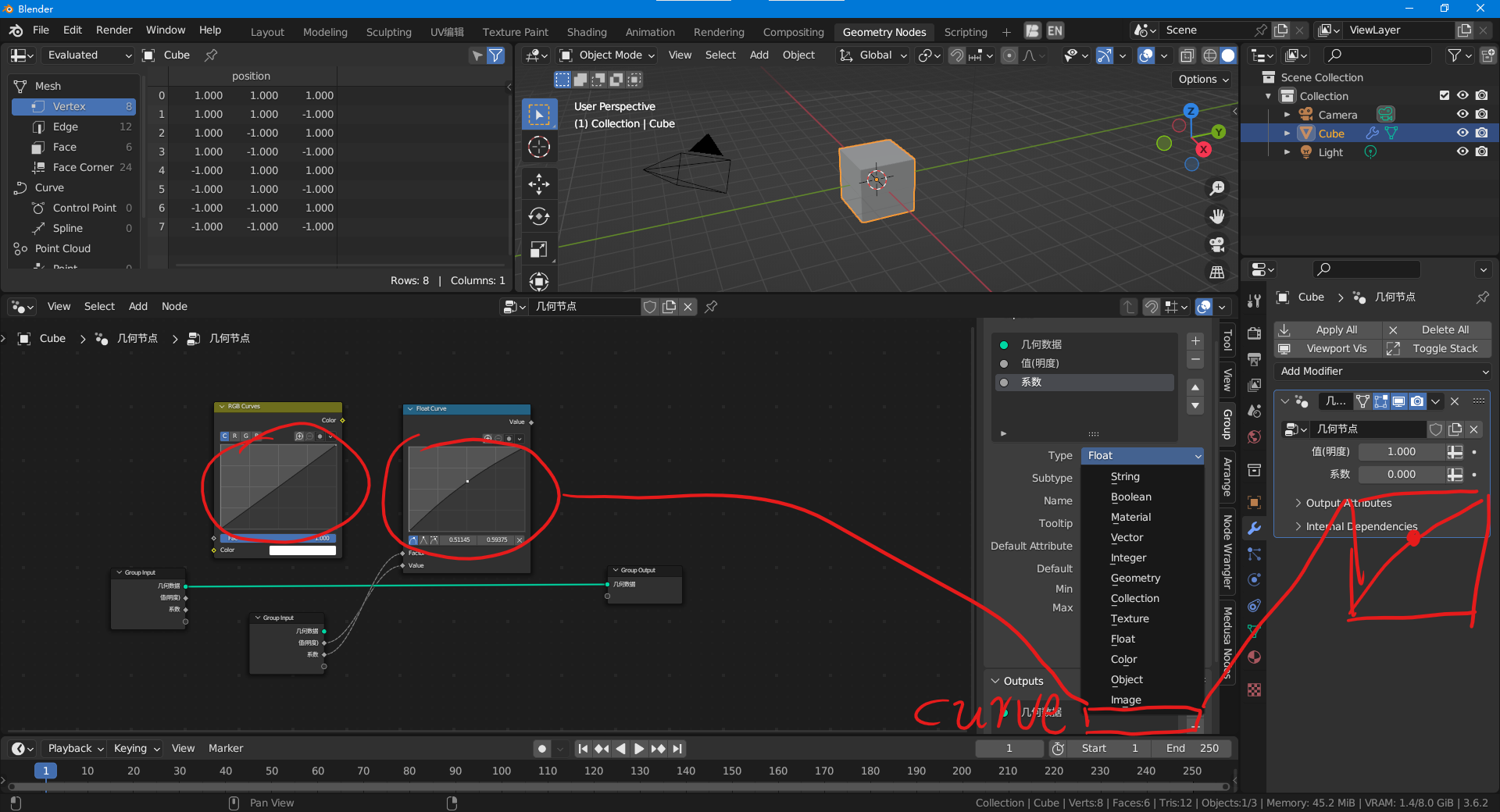Expand the Cube item in outliner
Viewport: 1500px width, 812px height.
pos(1287,134)
